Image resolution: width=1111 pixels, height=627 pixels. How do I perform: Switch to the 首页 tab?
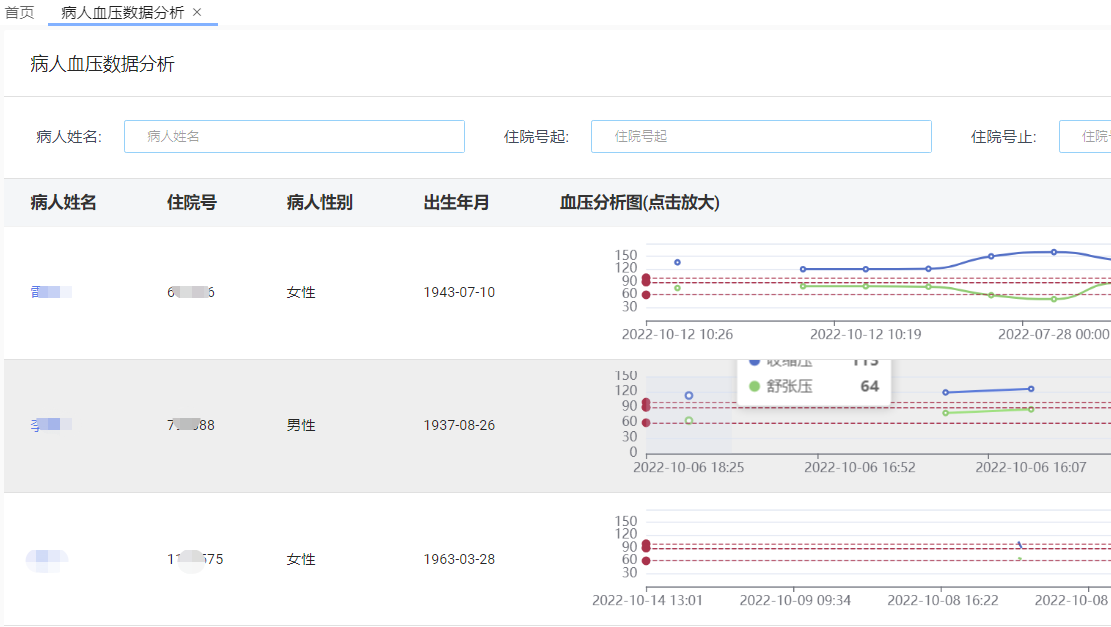20,12
